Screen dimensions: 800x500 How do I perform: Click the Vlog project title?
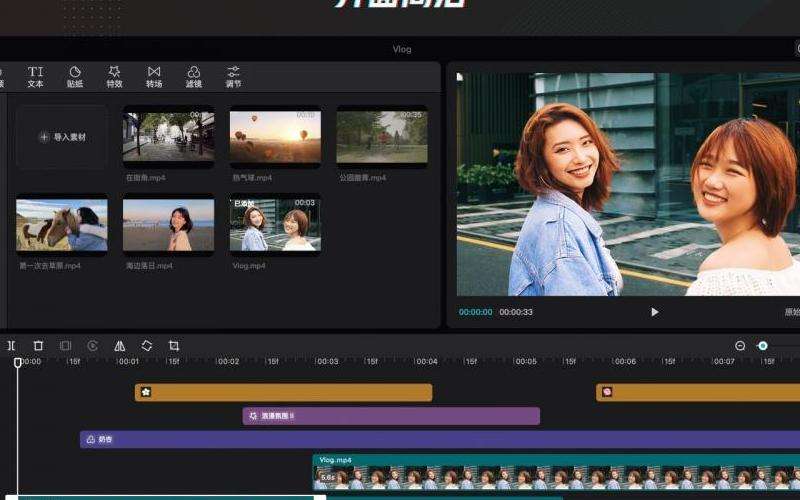402,49
